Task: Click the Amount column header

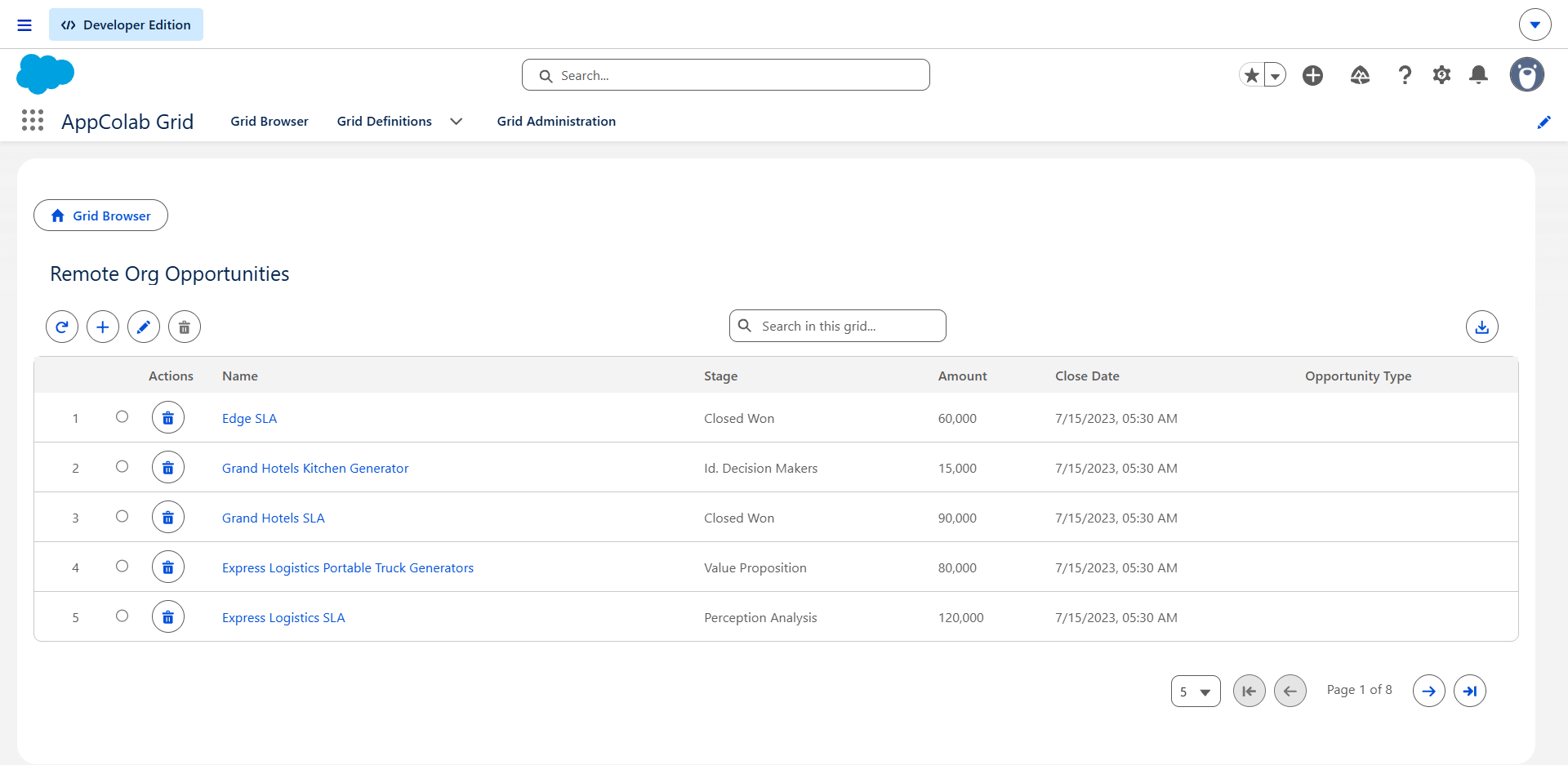Action: coord(962,376)
